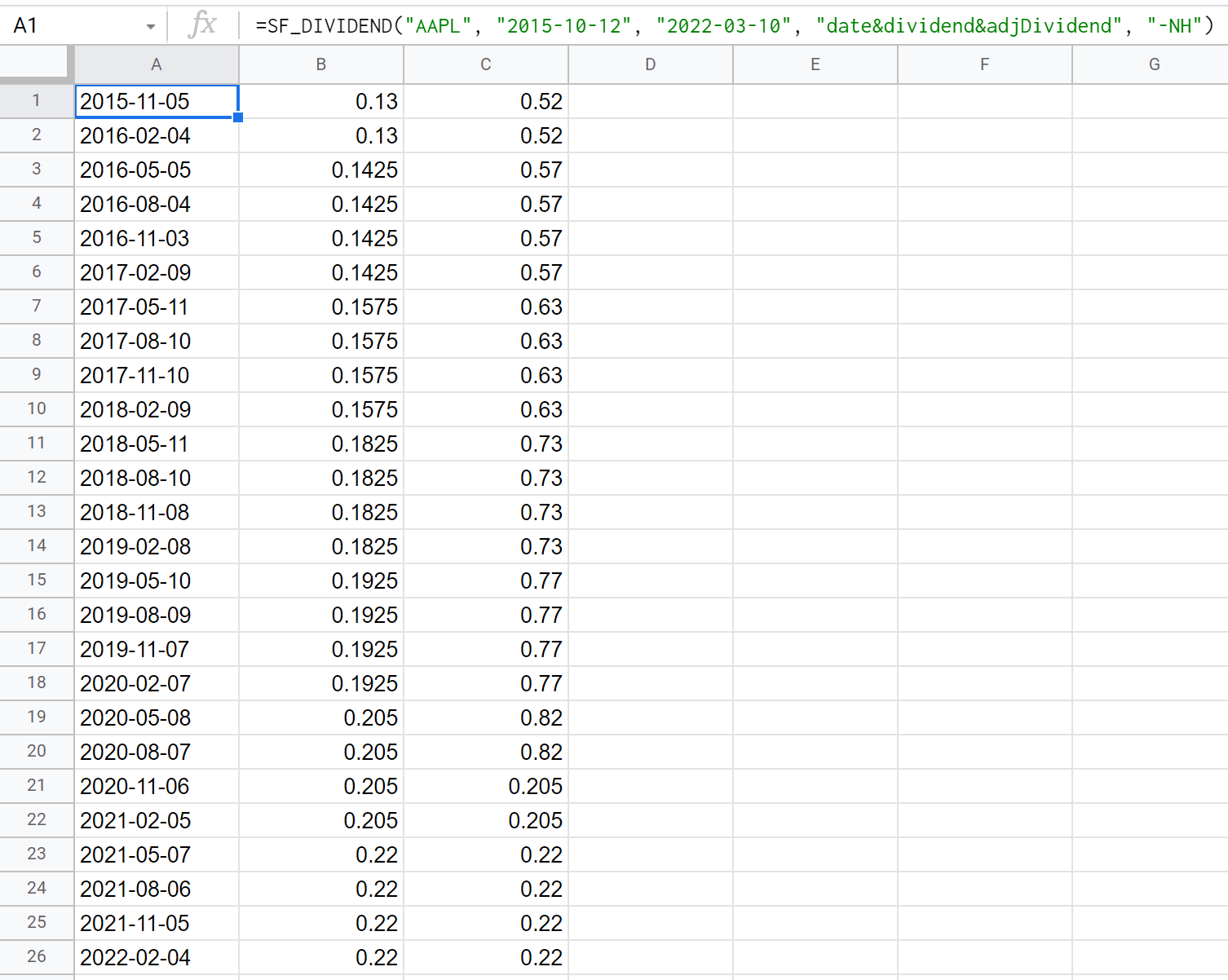Screen dimensions: 1228x980
Task: Select column A header
Action: coord(157,64)
